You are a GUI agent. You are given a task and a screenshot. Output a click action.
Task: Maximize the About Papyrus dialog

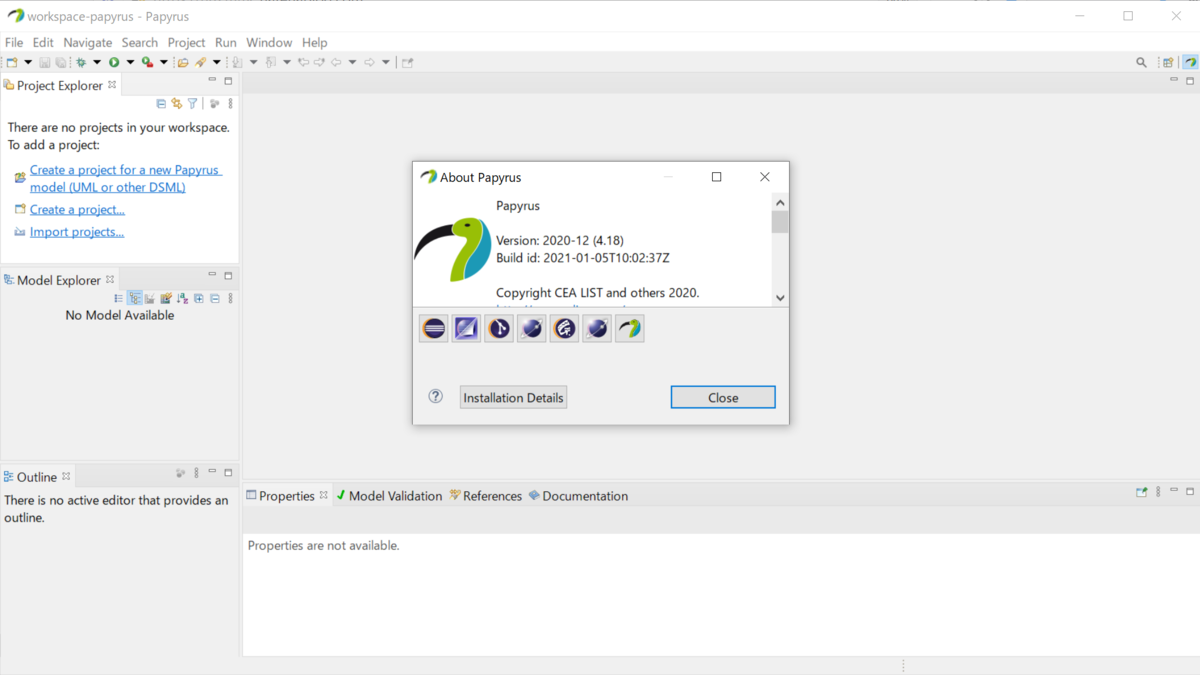pyautogui.click(x=716, y=177)
